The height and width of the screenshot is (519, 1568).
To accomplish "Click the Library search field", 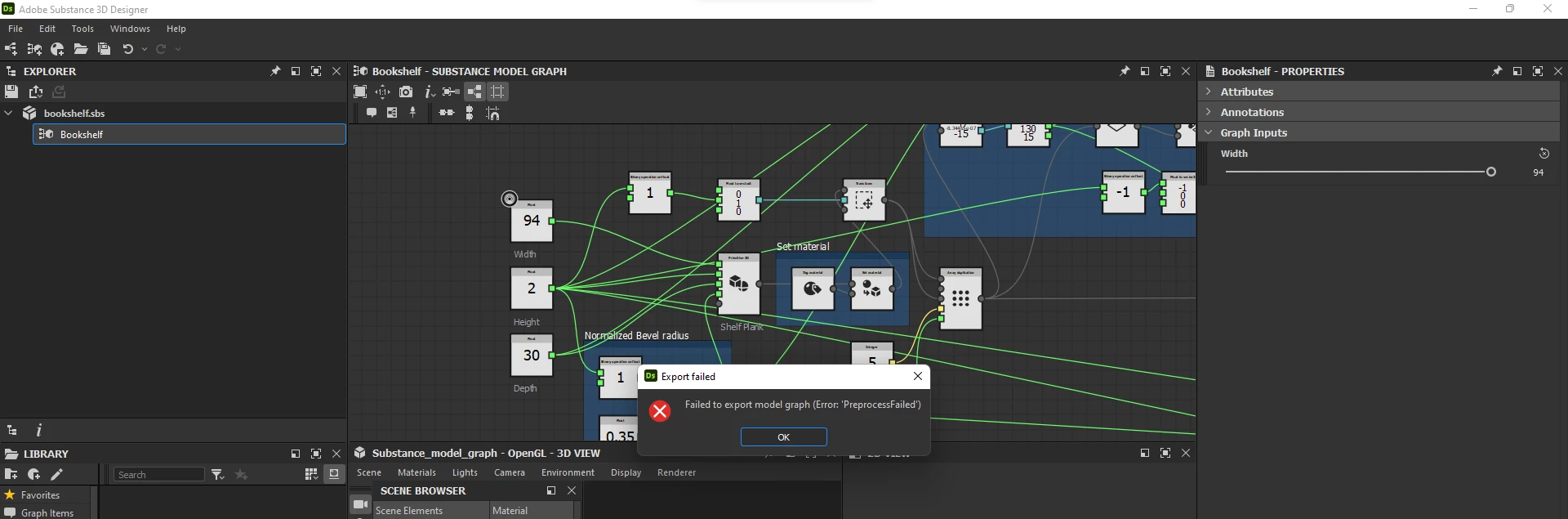I will [159, 474].
